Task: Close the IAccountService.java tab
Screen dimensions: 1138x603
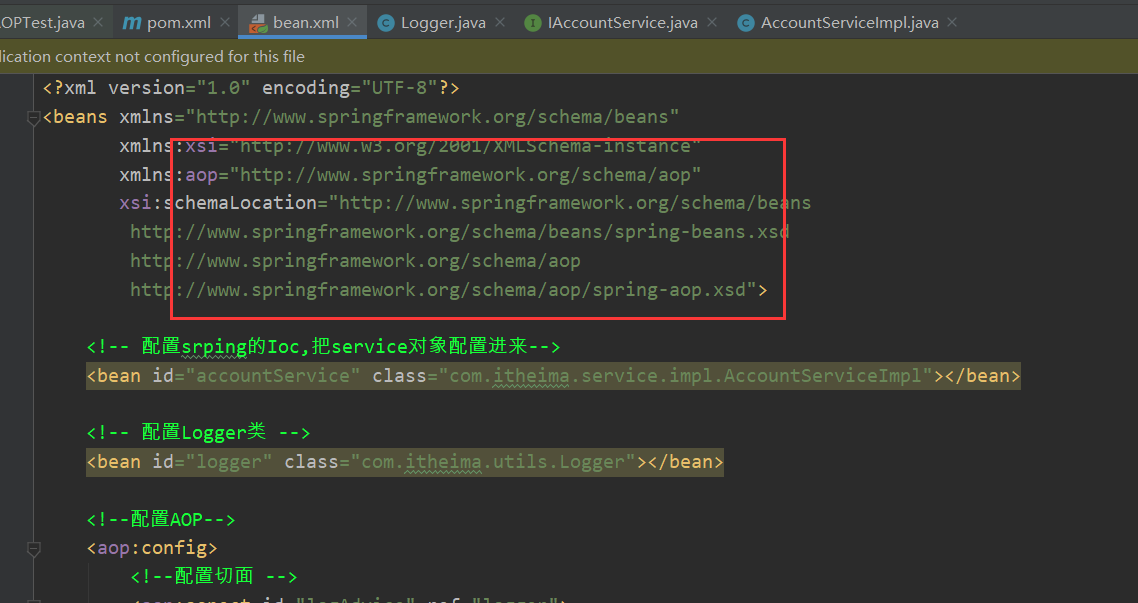Action: click(712, 22)
